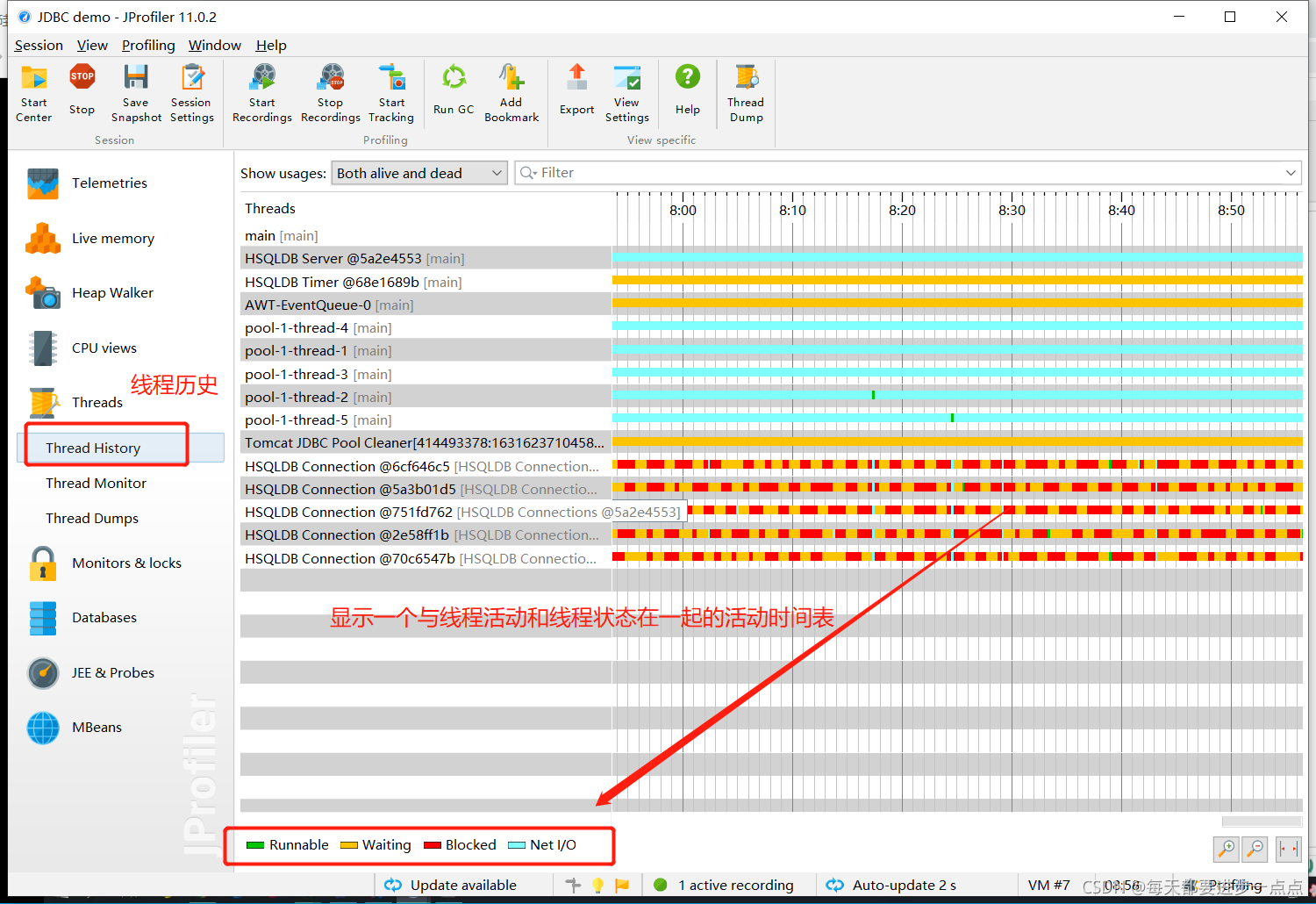Open the CPU views section

(x=104, y=348)
